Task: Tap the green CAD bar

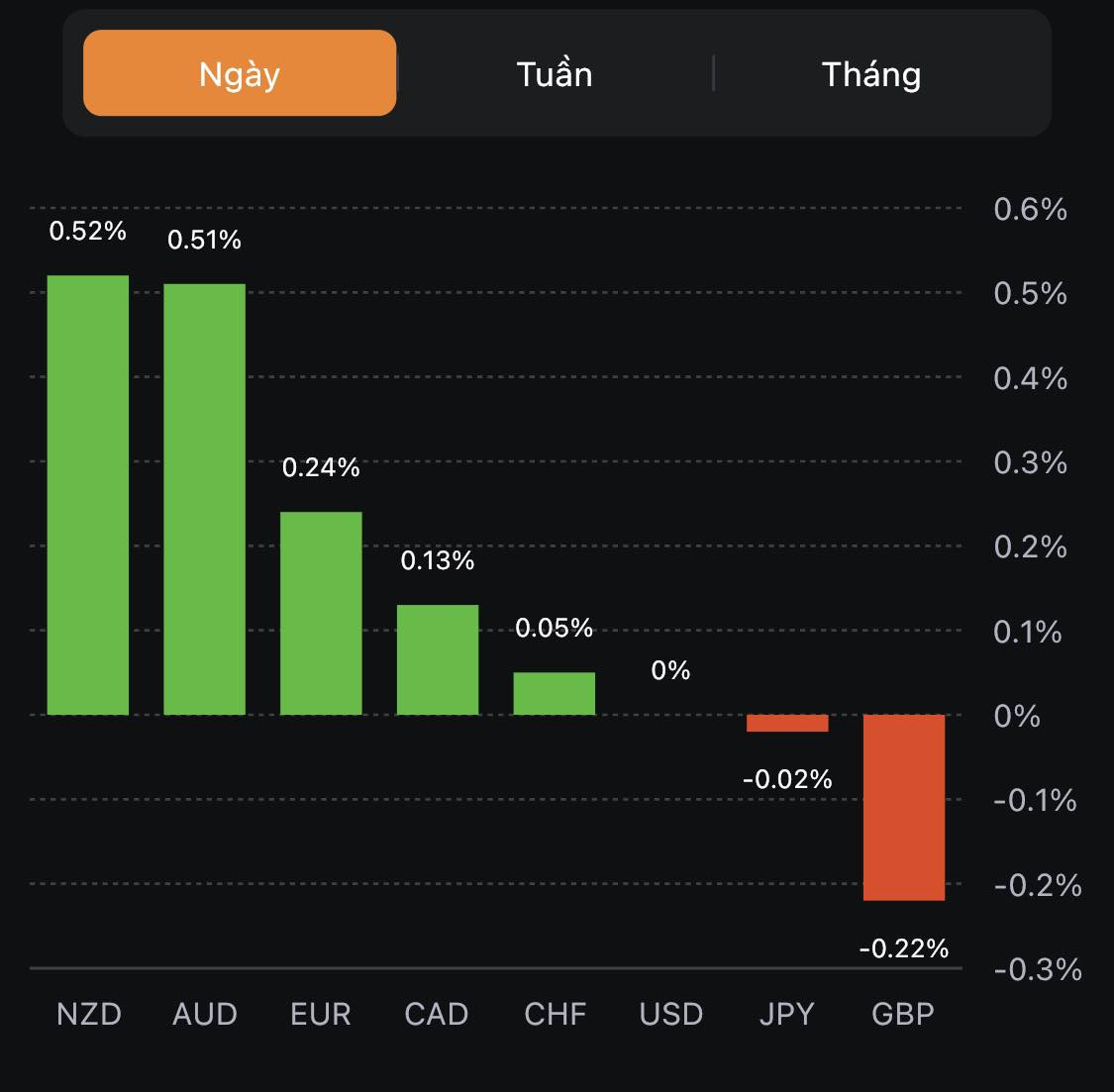Action: pos(438,659)
